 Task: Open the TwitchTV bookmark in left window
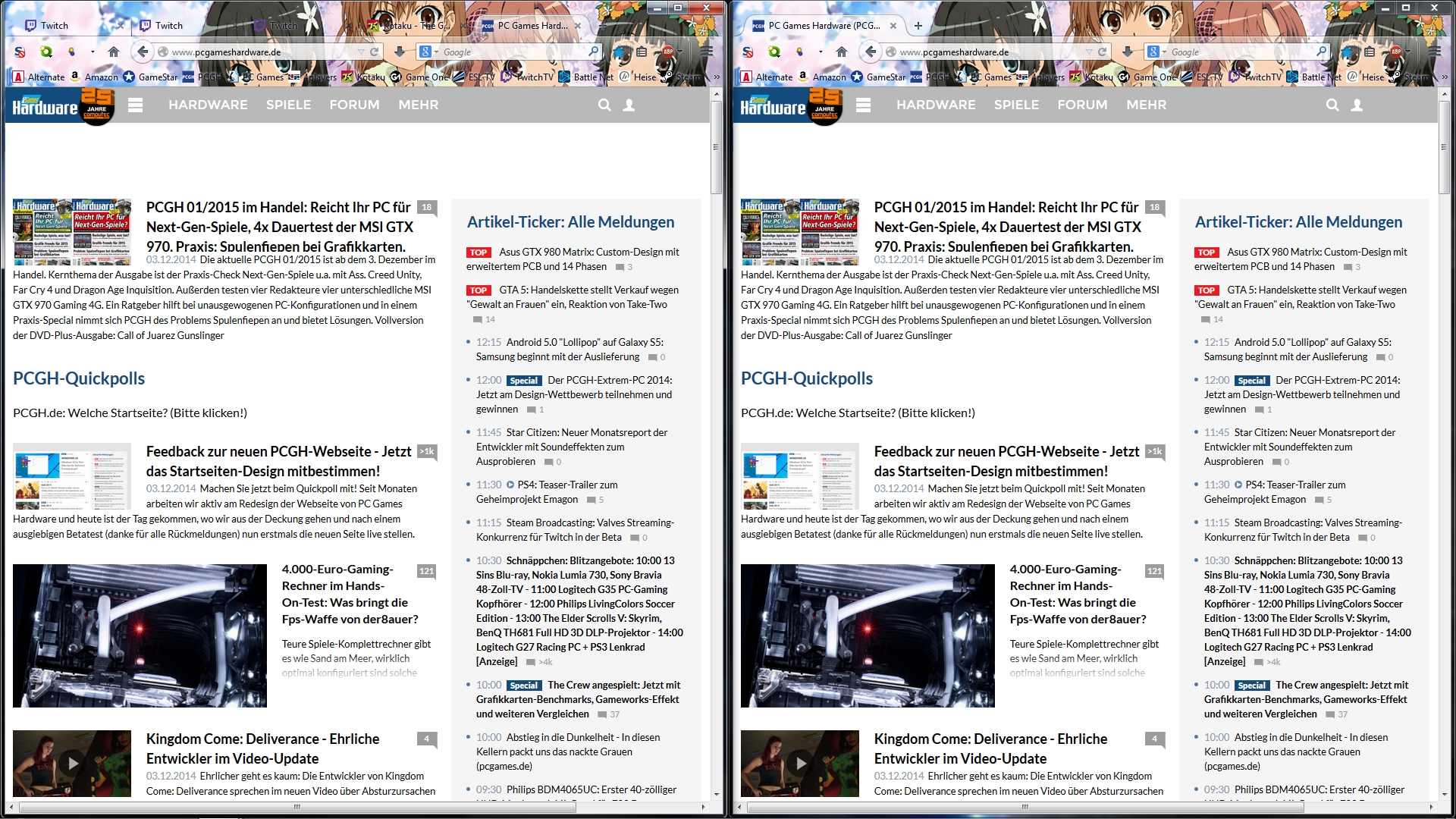(527, 77)
